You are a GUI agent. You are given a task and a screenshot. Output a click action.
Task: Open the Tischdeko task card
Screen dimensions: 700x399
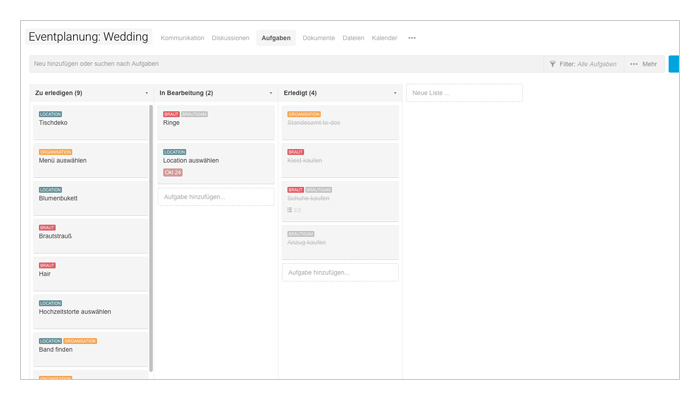coord(91,122)
